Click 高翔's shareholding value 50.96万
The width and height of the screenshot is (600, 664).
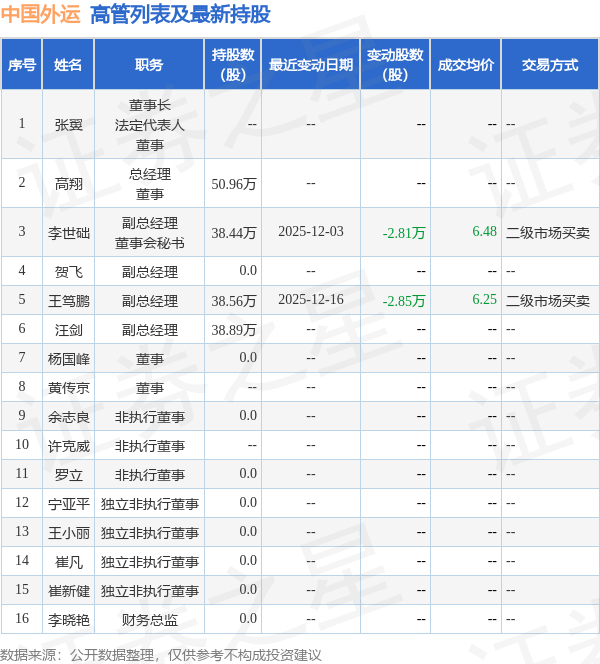tap(234, 184)
